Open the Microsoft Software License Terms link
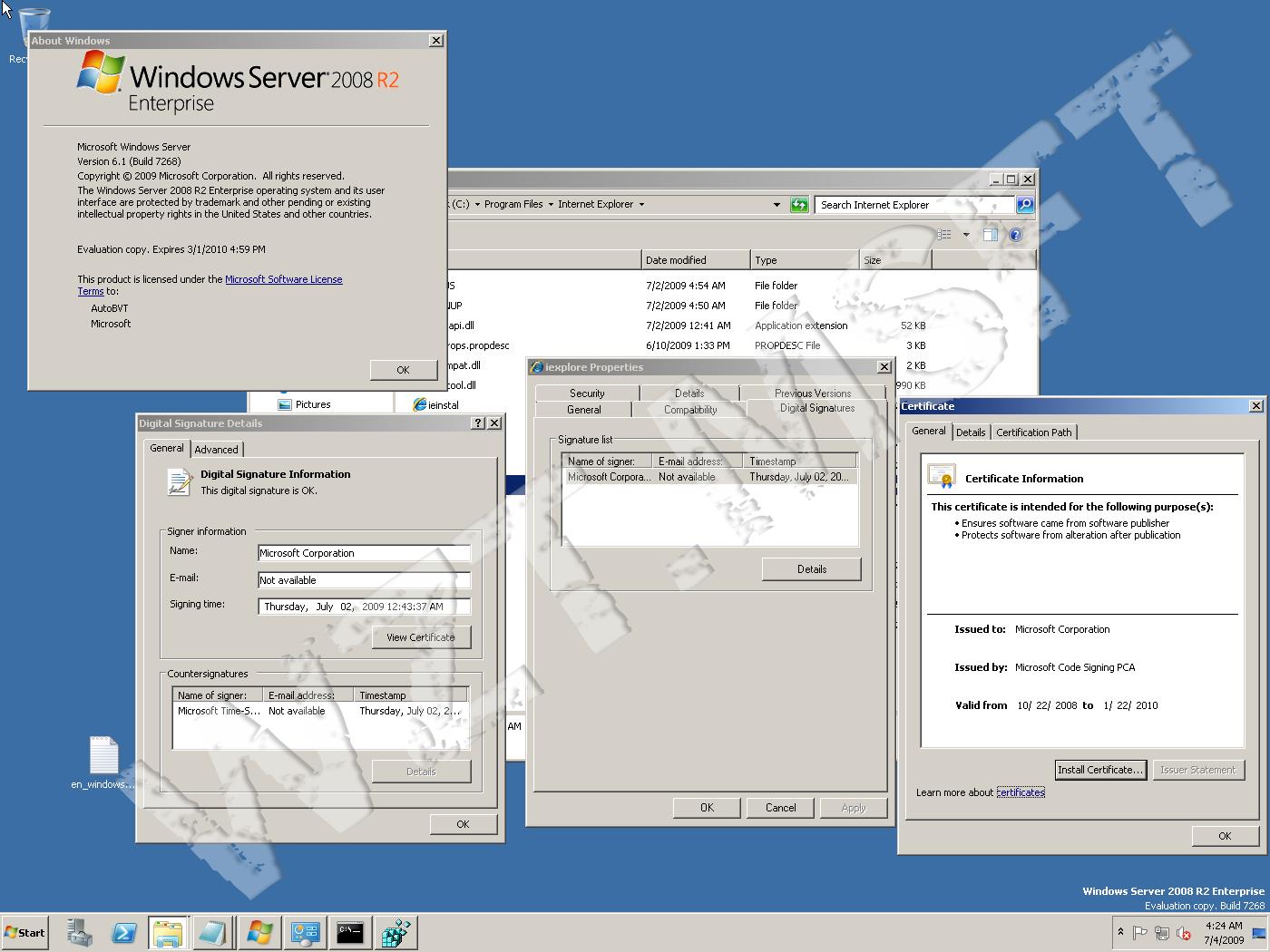The image size is (1270, 952). pos(284,279)
